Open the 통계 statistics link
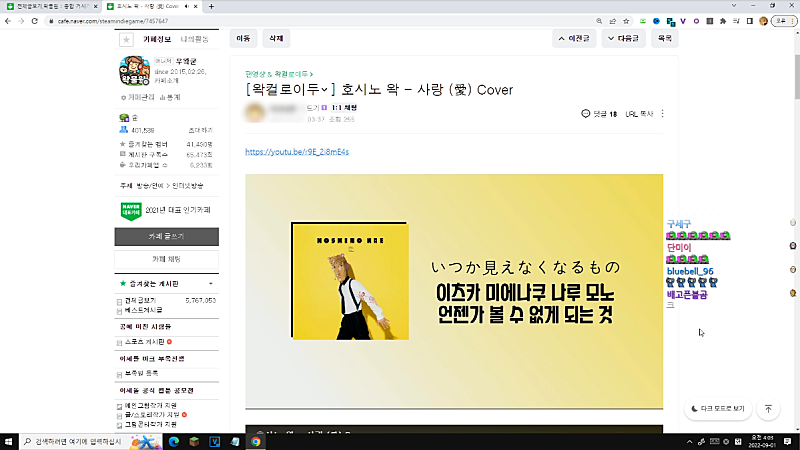 coord(170,97)
